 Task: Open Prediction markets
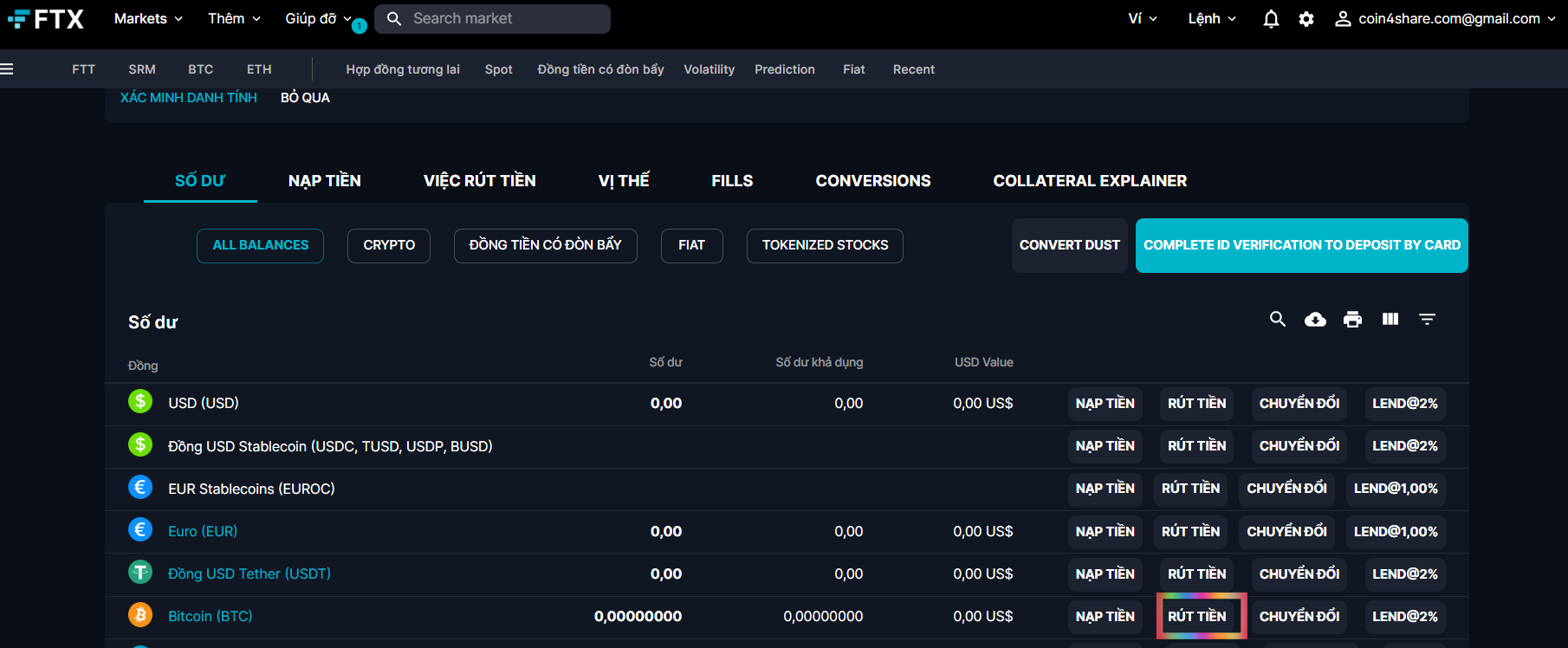[785, 69]
